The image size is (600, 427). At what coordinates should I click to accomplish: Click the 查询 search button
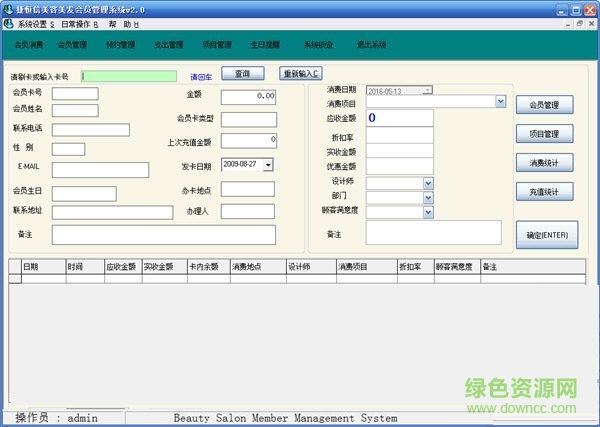[242, 73]
